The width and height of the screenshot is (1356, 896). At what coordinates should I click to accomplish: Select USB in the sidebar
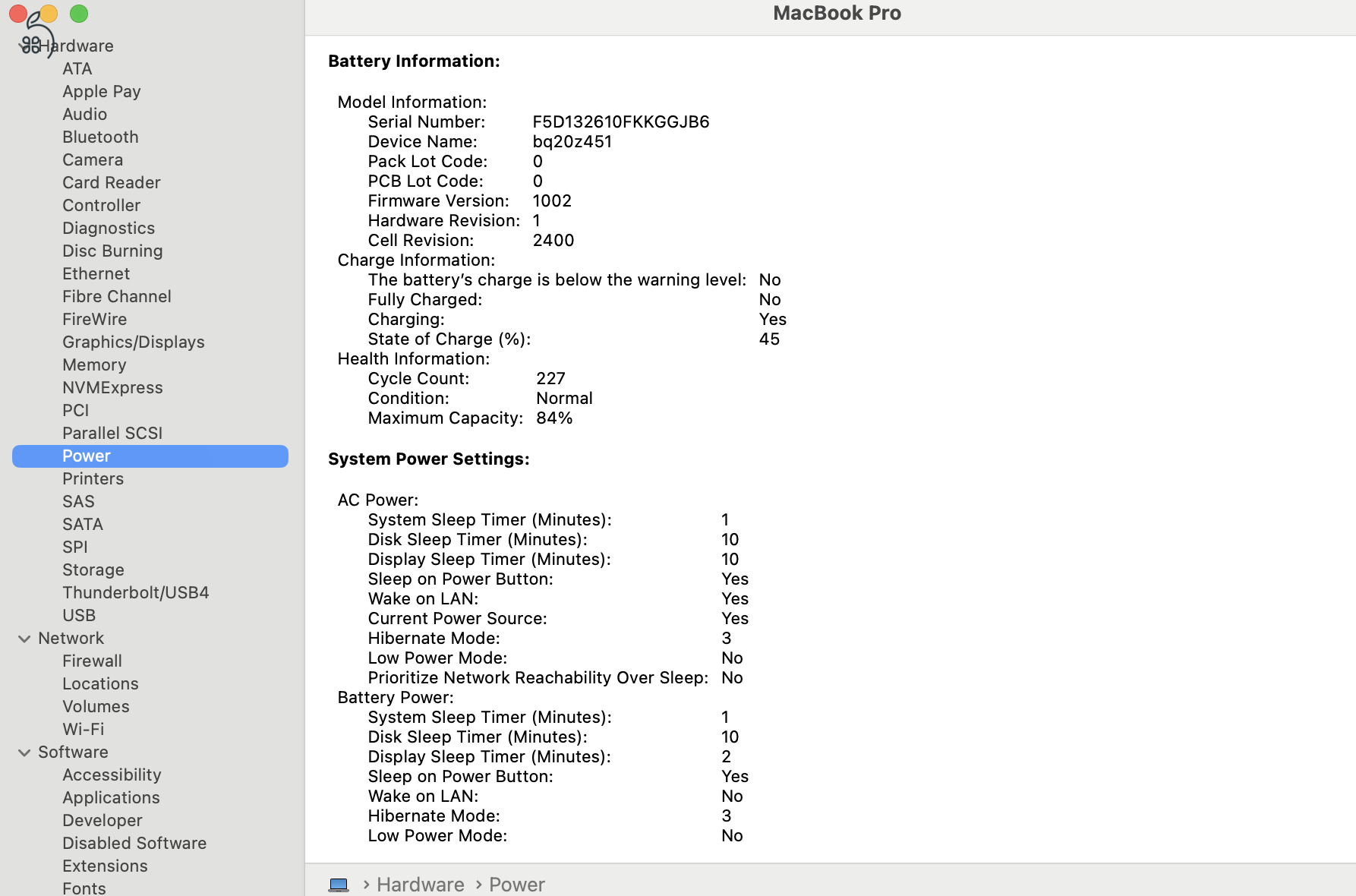coord(79,616)
